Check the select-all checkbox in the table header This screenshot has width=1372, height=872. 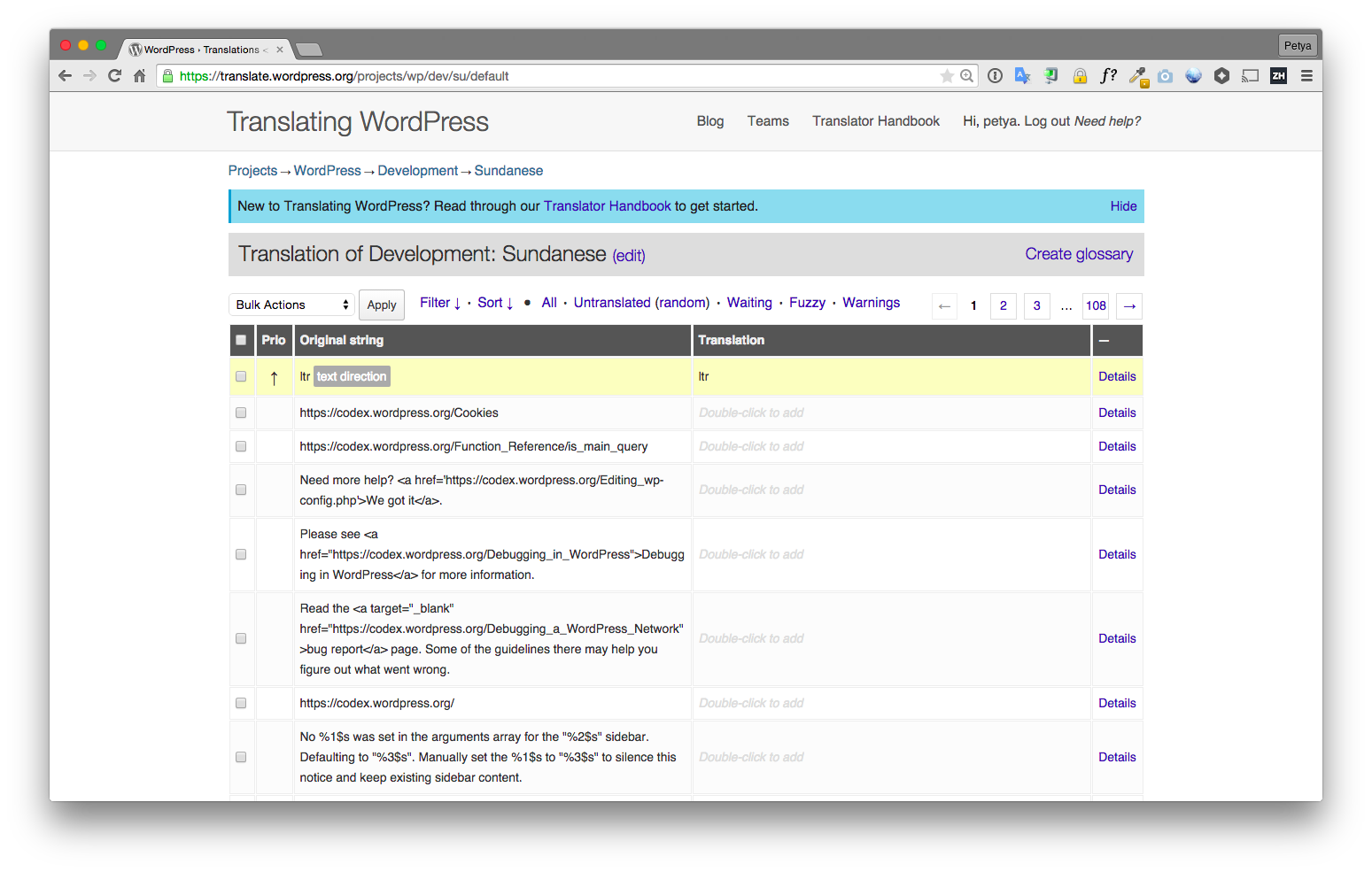point(241,340)
